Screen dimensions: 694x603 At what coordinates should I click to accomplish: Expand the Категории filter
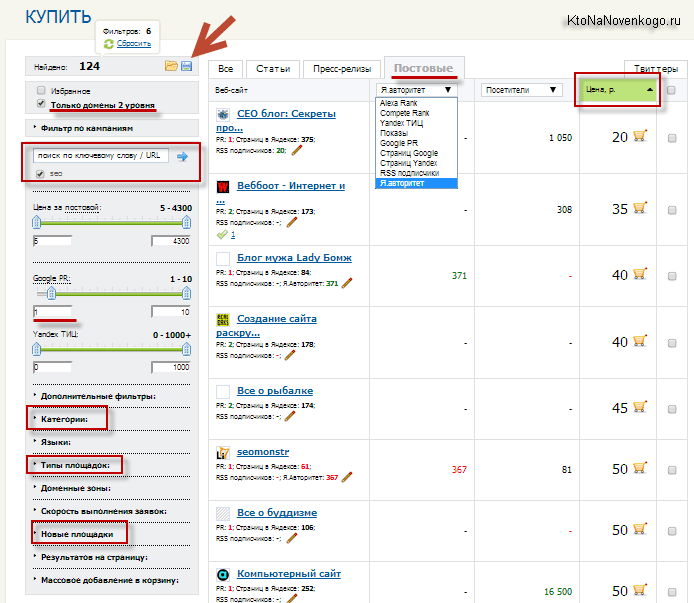tap(64, 419)
